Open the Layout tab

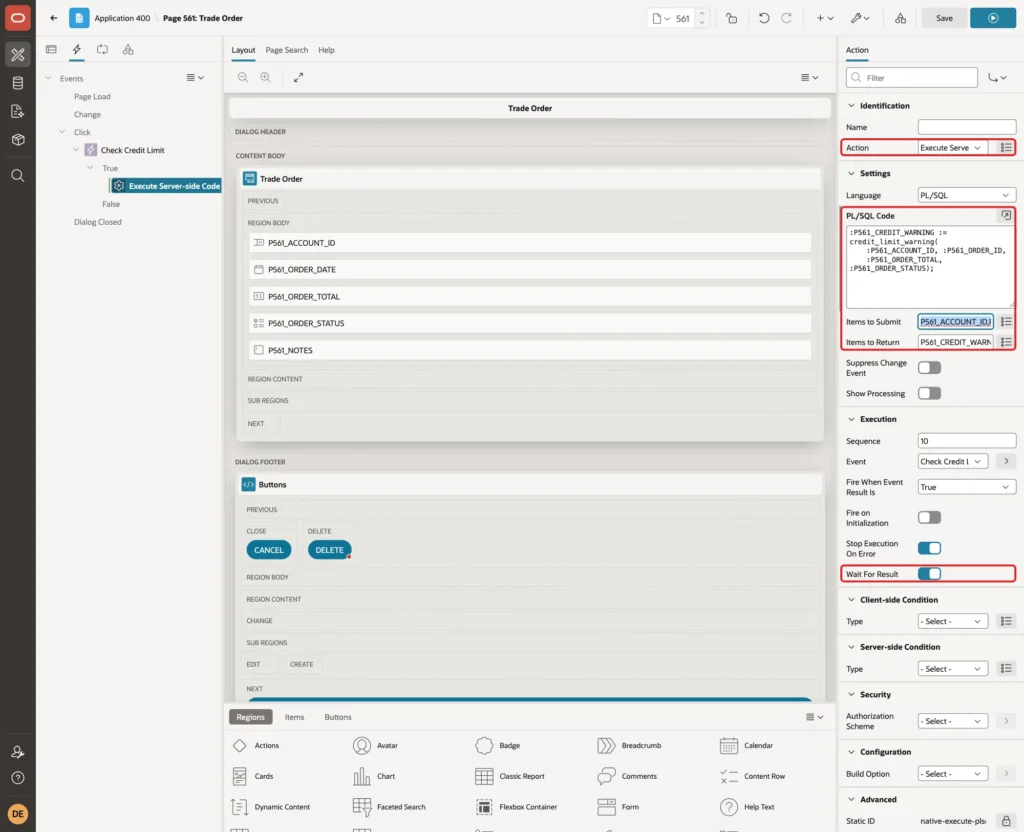pos(243,50)
